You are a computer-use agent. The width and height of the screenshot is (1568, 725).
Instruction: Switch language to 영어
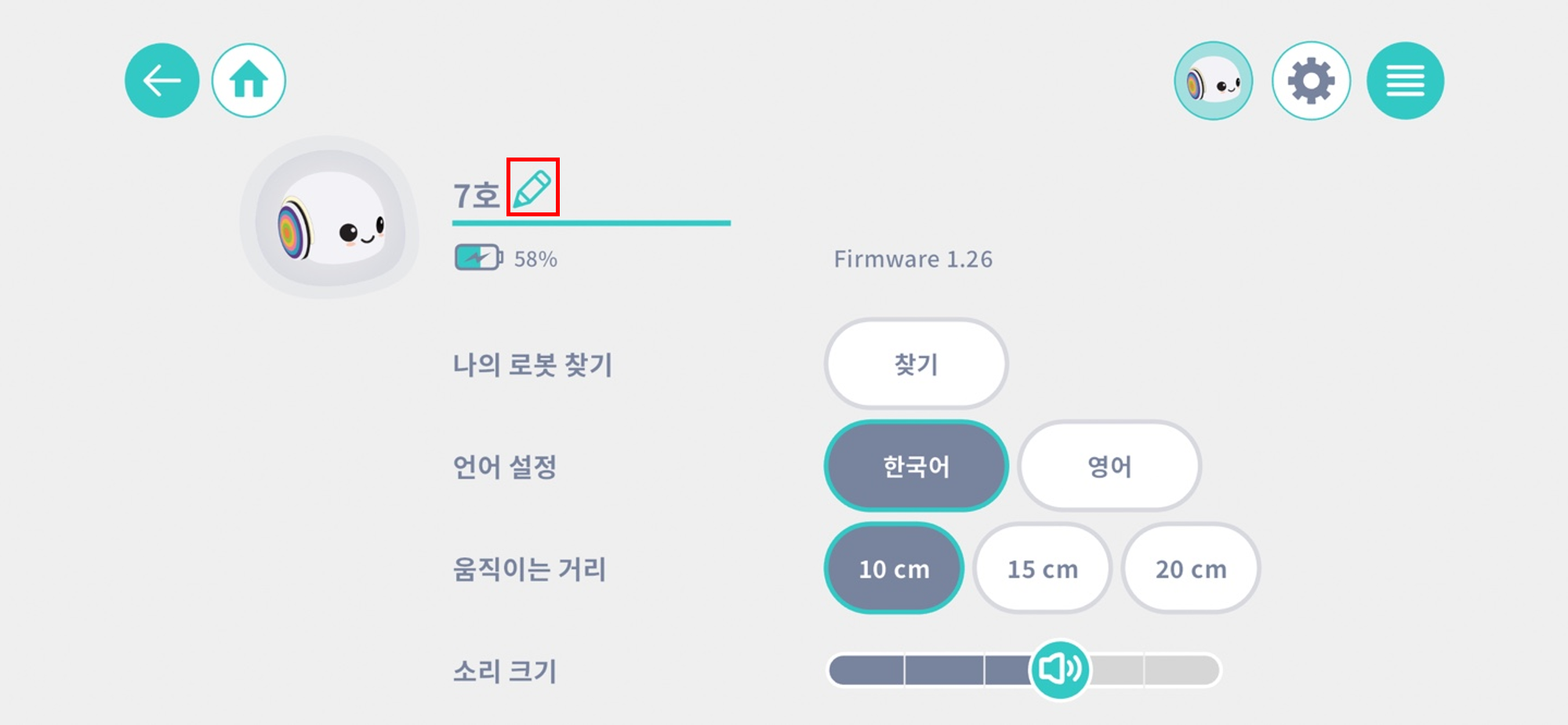pos(1109,466)
